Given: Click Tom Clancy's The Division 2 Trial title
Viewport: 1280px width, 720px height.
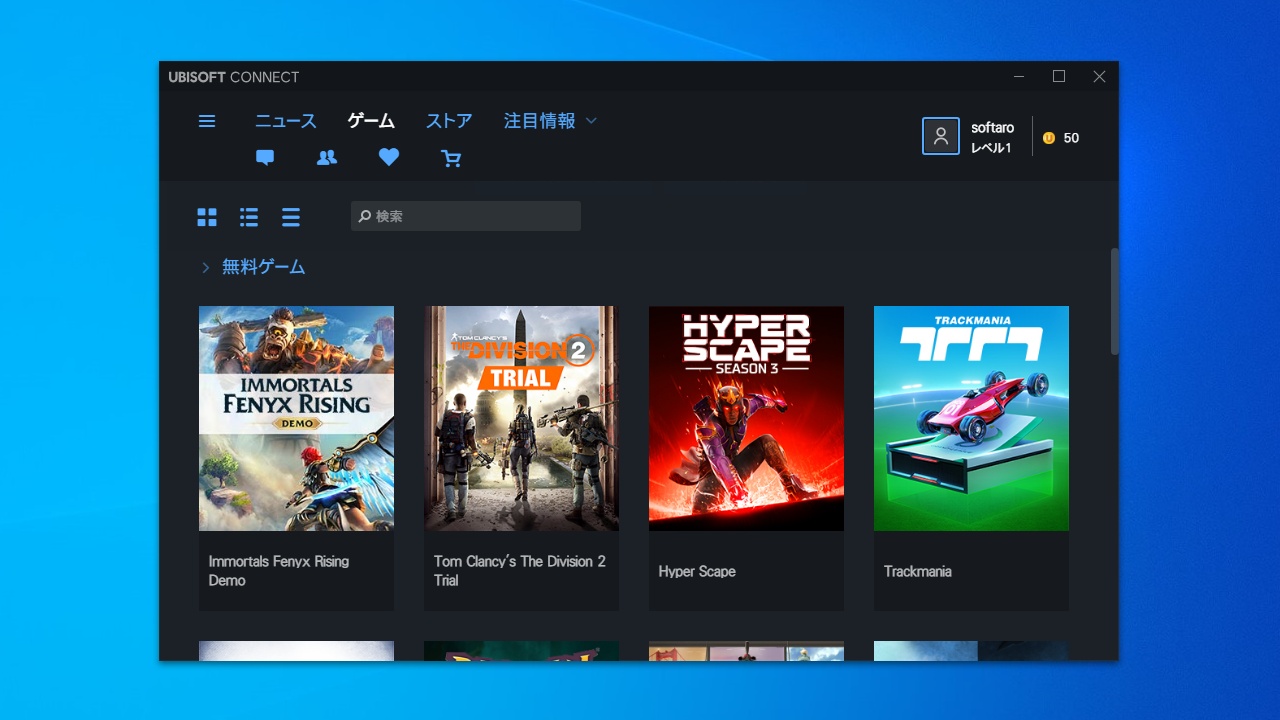Looking at the screenshot, I should [520, 571].
